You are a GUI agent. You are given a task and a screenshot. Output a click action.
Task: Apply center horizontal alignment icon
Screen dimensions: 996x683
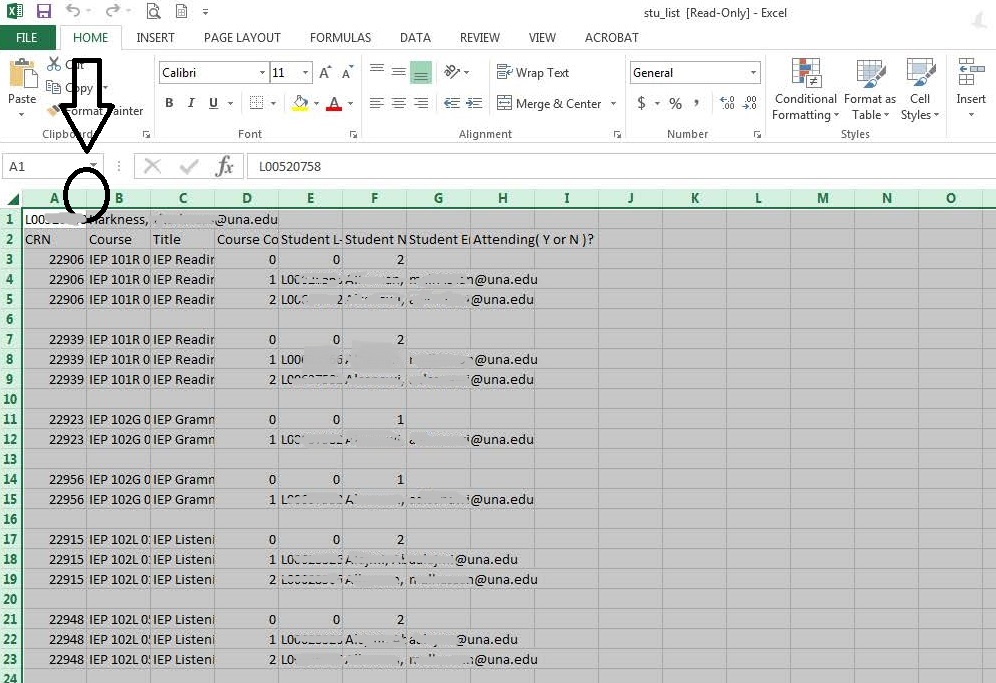398,103
